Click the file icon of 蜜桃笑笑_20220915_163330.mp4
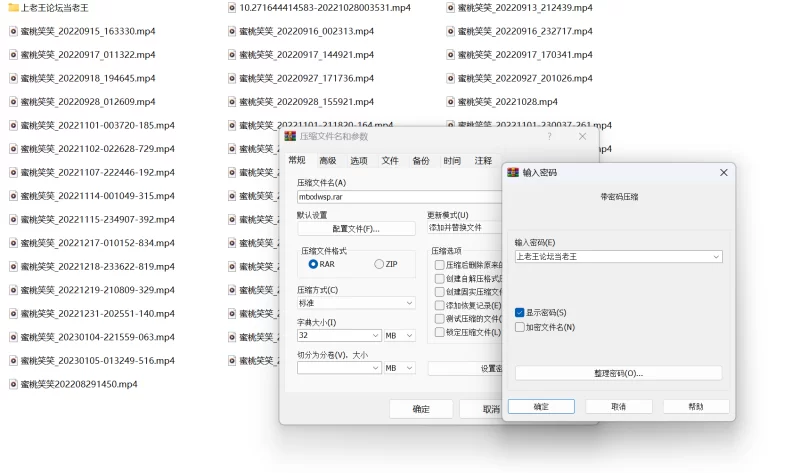The height and width of the screenshot is (473, 800). pyautogui.click(x=13, y=31)
